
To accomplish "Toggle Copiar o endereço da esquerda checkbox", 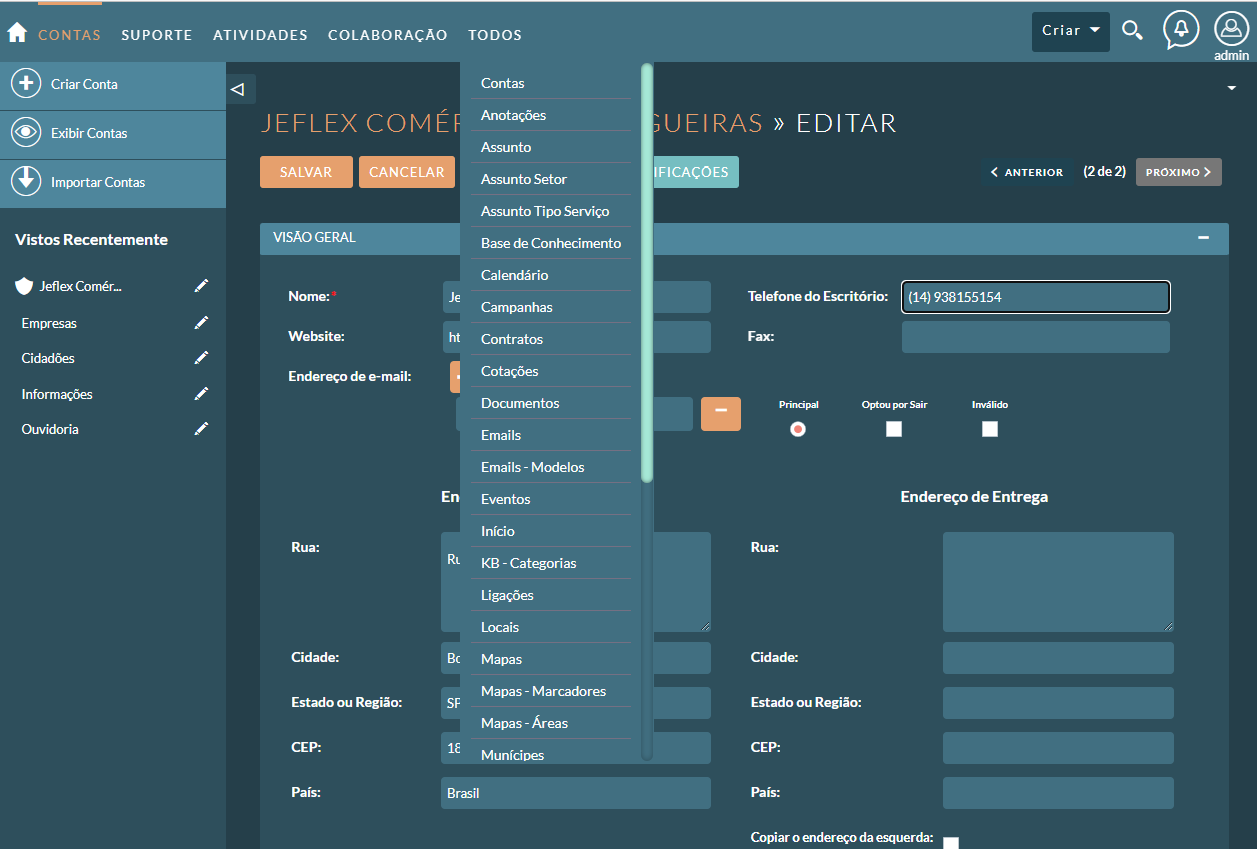I will tap(951, 843).
